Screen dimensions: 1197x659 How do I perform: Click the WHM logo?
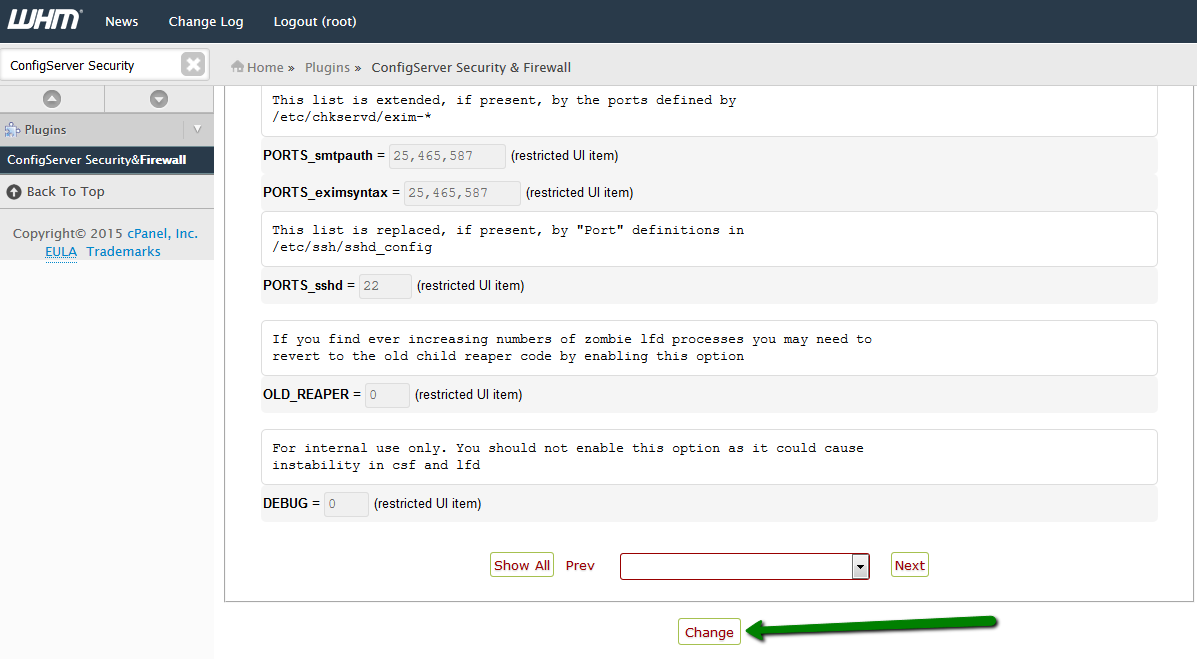[x=45, y=20]
